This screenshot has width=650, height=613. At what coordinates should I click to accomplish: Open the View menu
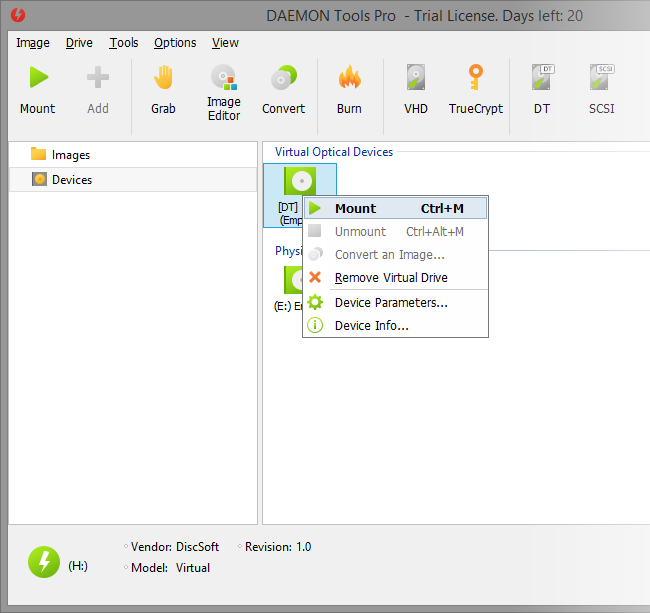226,43
